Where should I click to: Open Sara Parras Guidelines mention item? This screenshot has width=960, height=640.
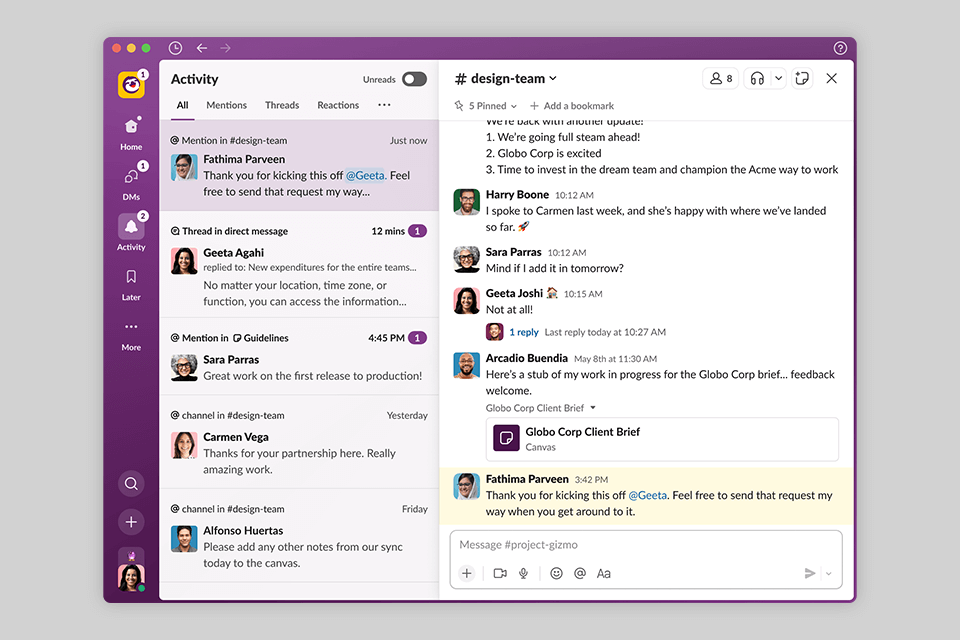click(x=299, y=356)
